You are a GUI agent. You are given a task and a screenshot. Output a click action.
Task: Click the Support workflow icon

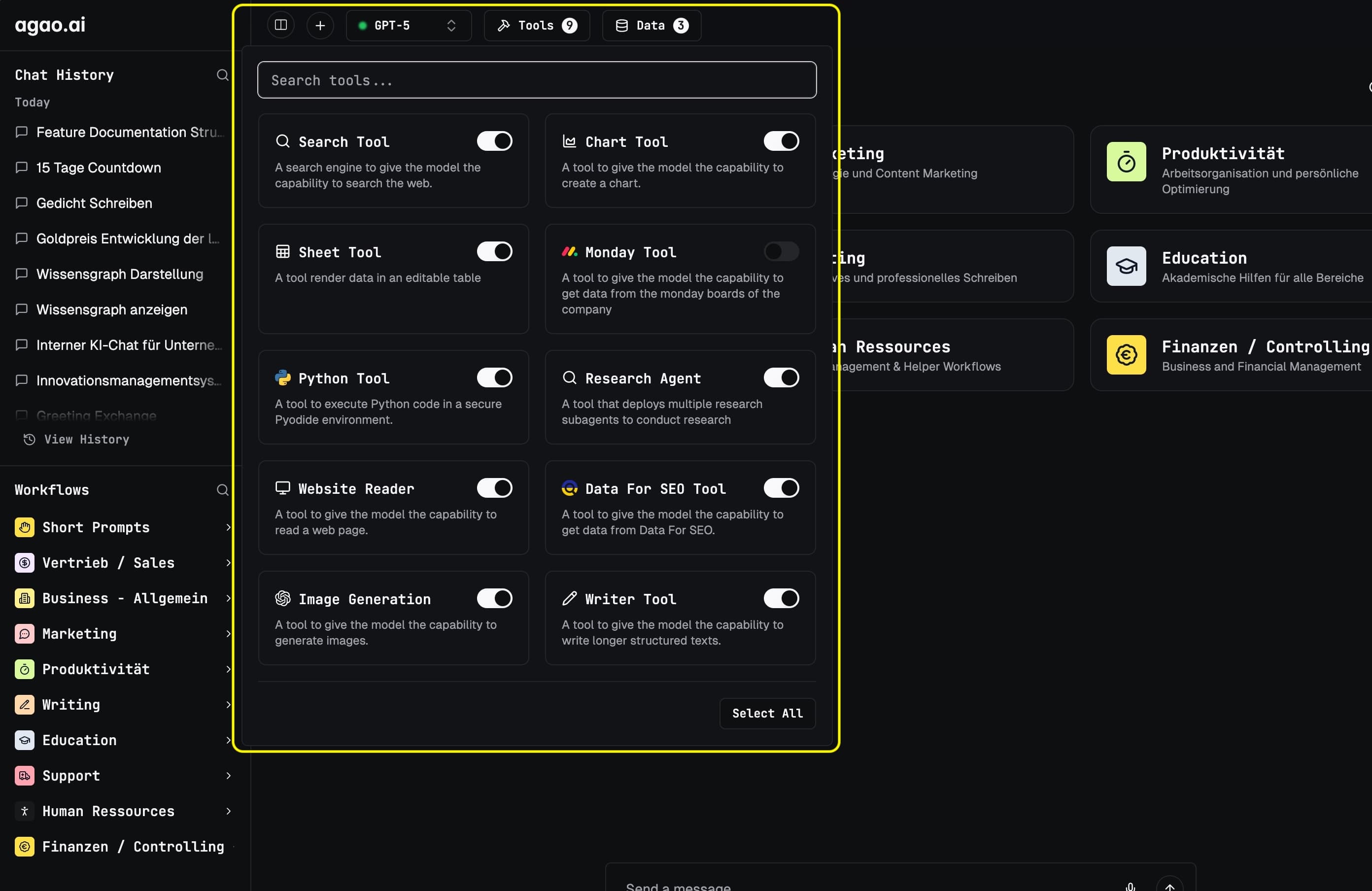[x=24, y=775]
